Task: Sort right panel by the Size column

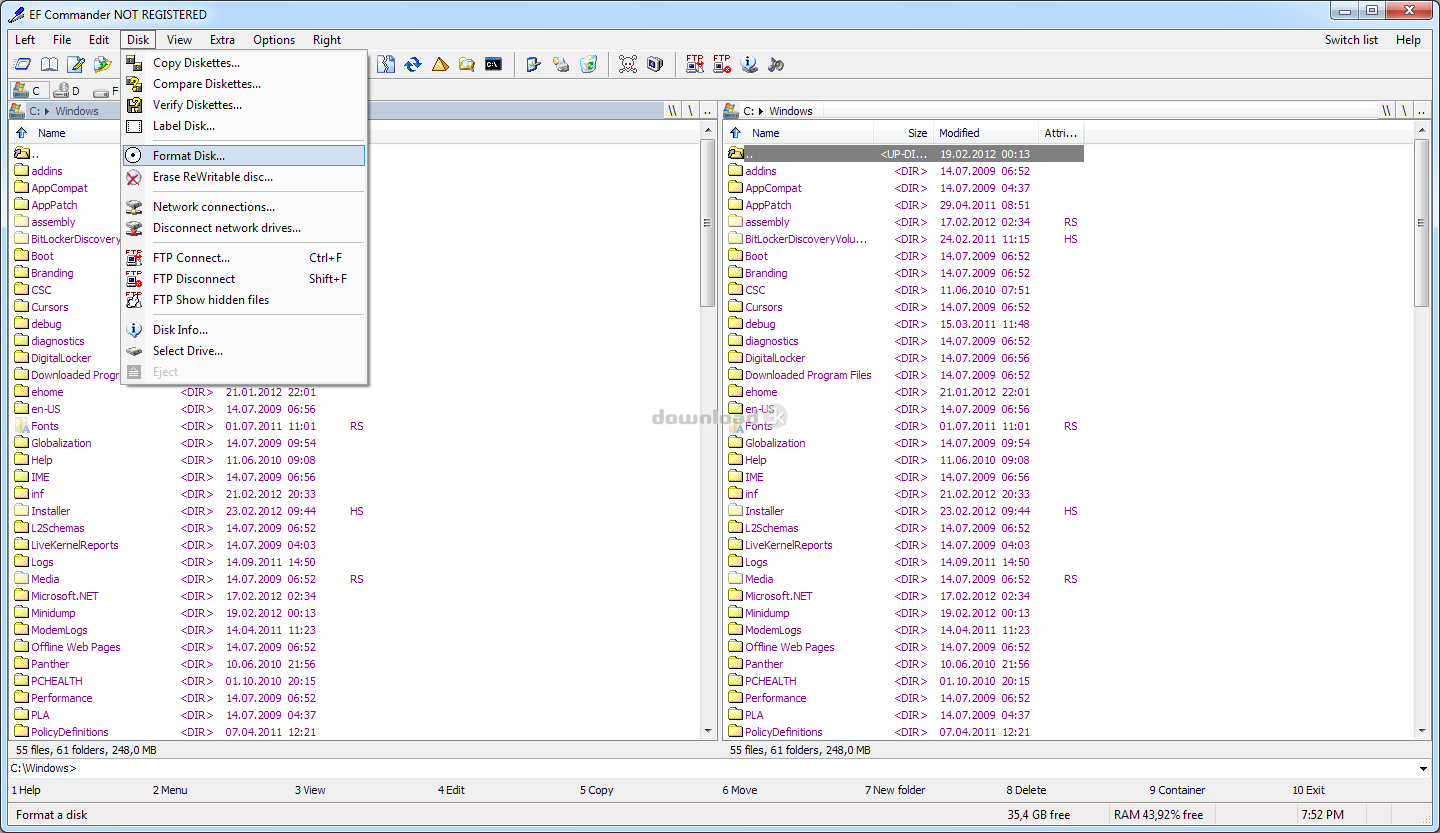Action: [x=904, y=133]
